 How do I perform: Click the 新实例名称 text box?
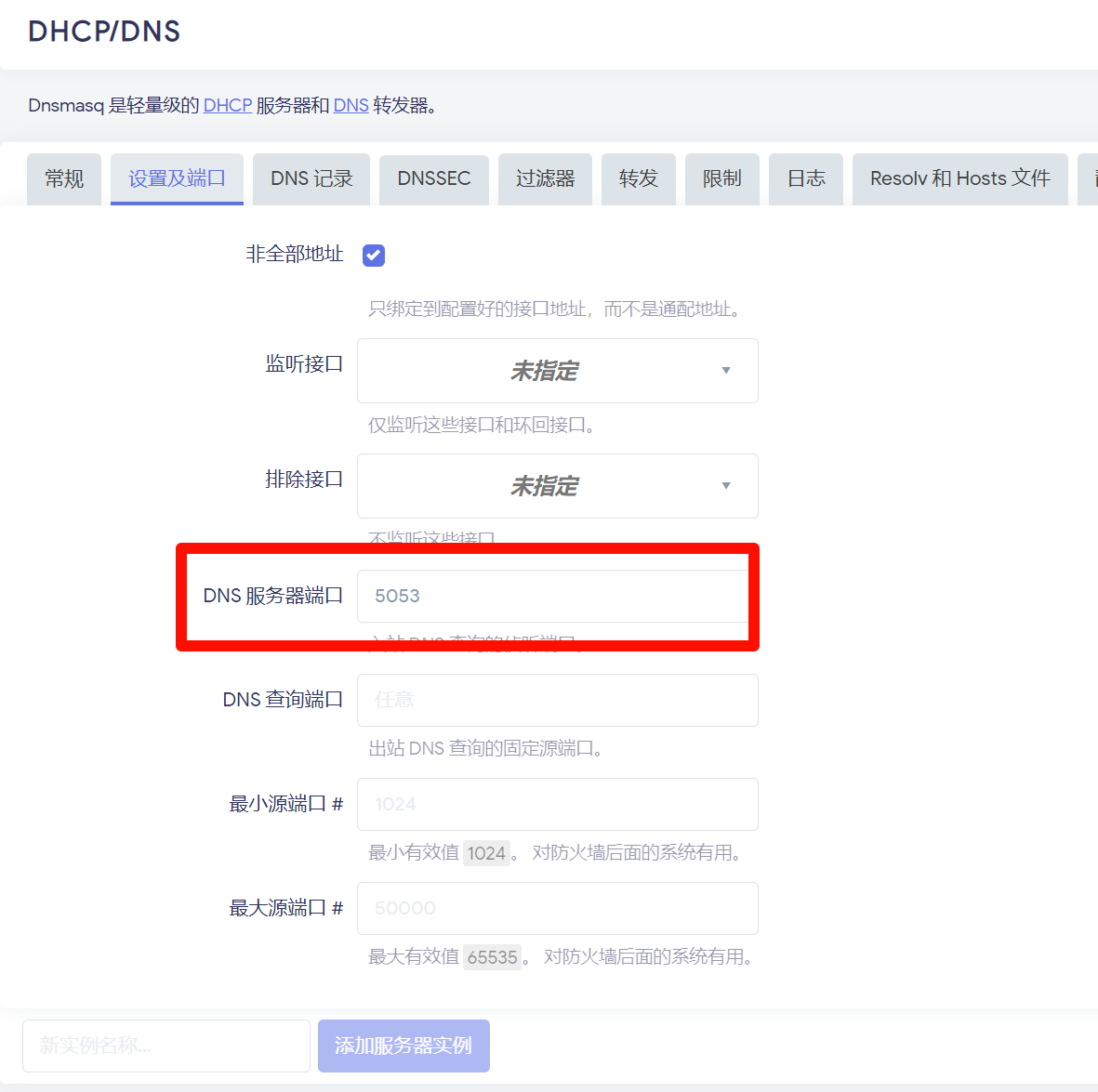tap(166, 1046)
